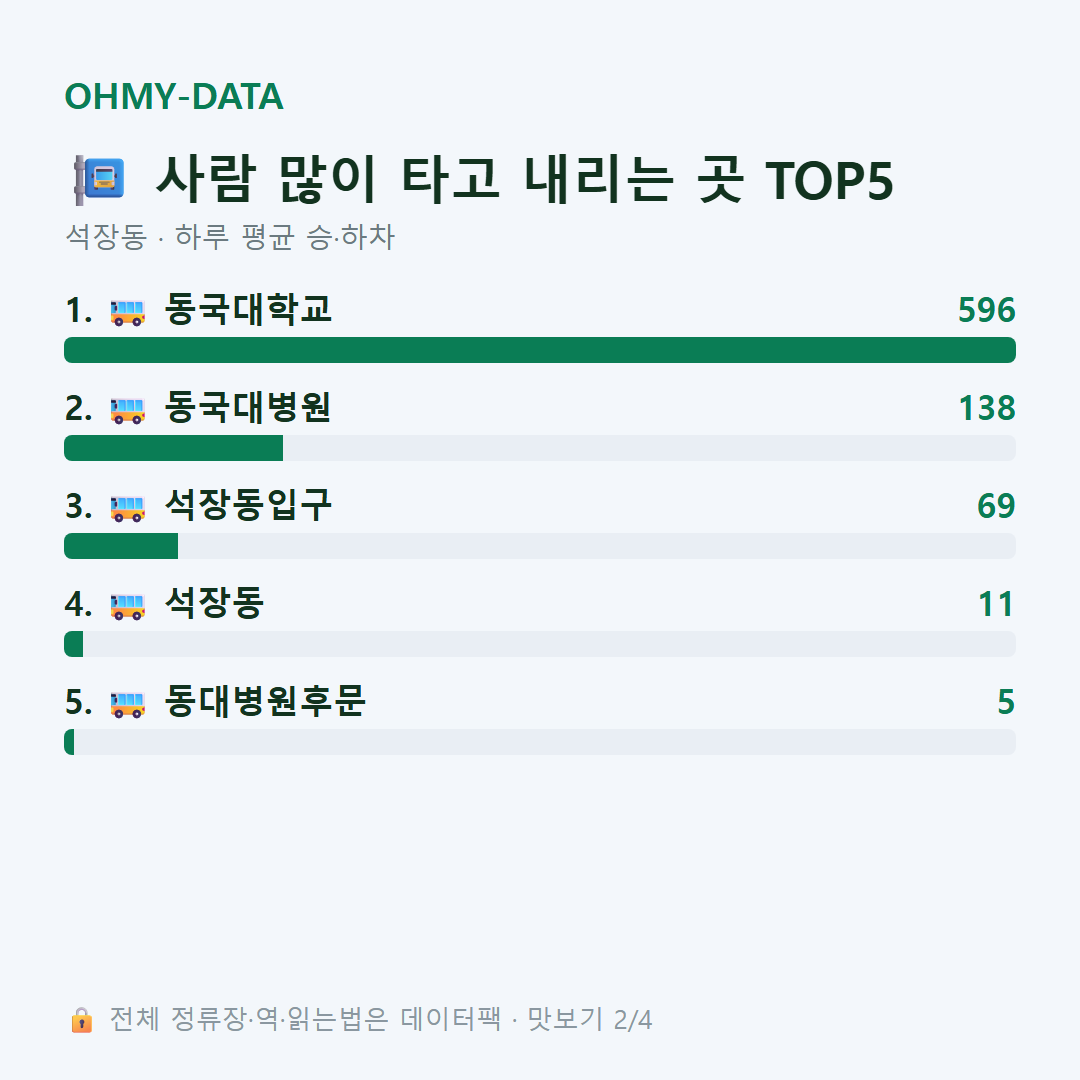Click the bus stop sign icon in title
This screenshot has height=1080, width=1080.
[x=99, y=180]
